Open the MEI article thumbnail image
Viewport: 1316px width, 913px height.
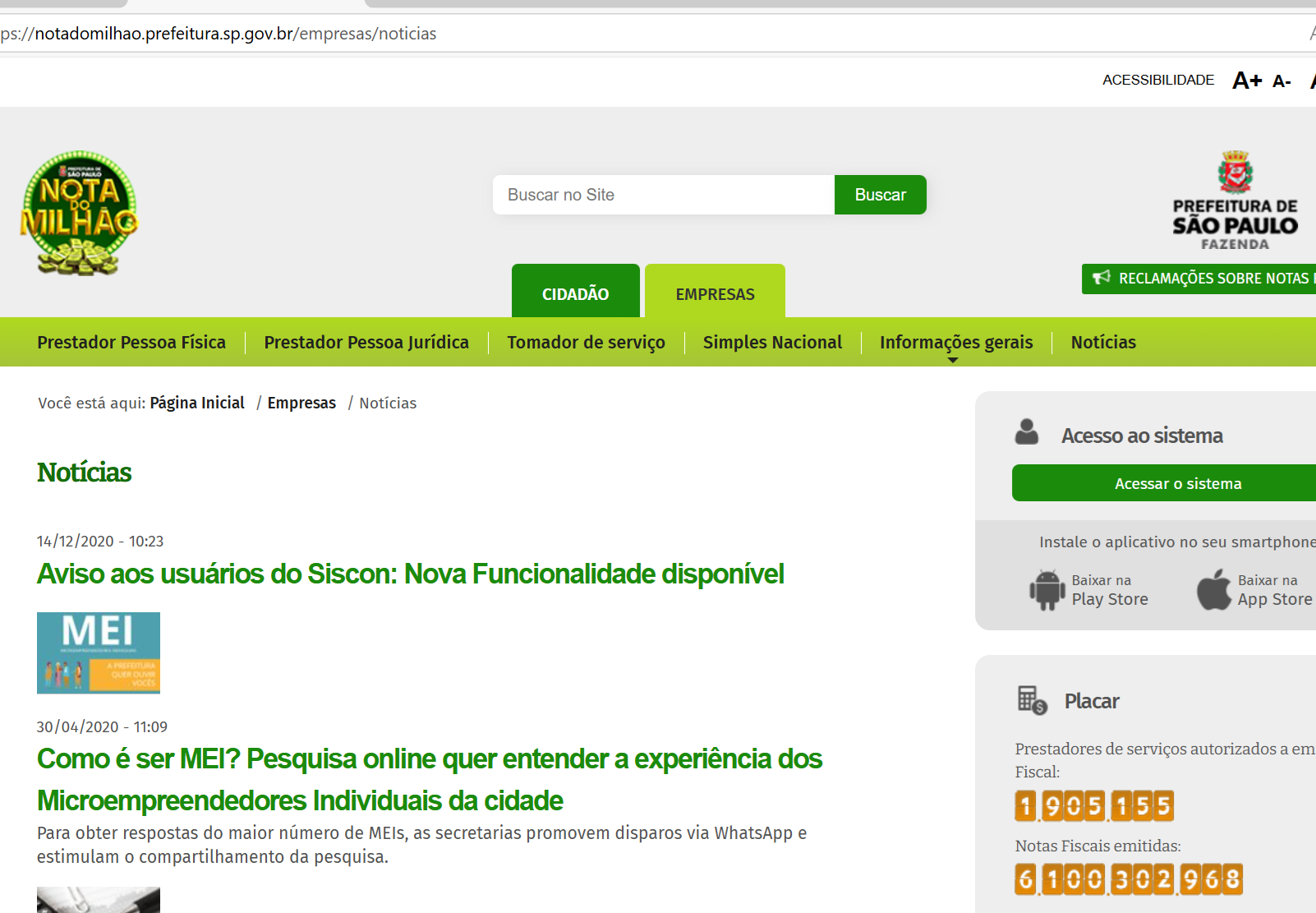click(99, 652)
